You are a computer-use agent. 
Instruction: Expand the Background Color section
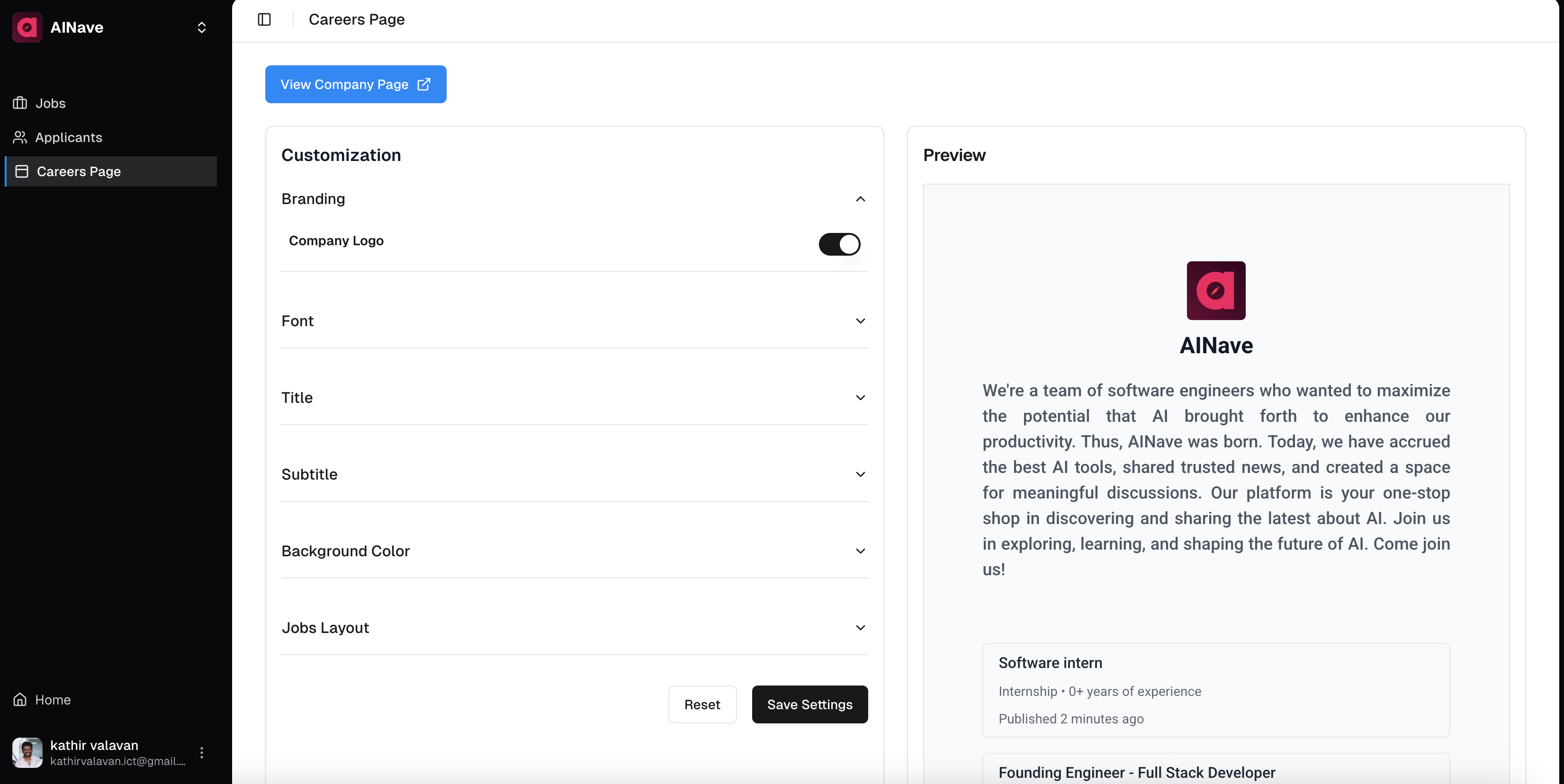(860, 551)
